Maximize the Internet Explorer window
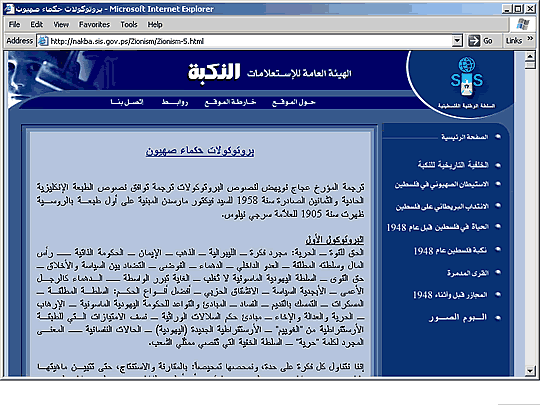This screenshot has height=405, width=540. point(518,9)
